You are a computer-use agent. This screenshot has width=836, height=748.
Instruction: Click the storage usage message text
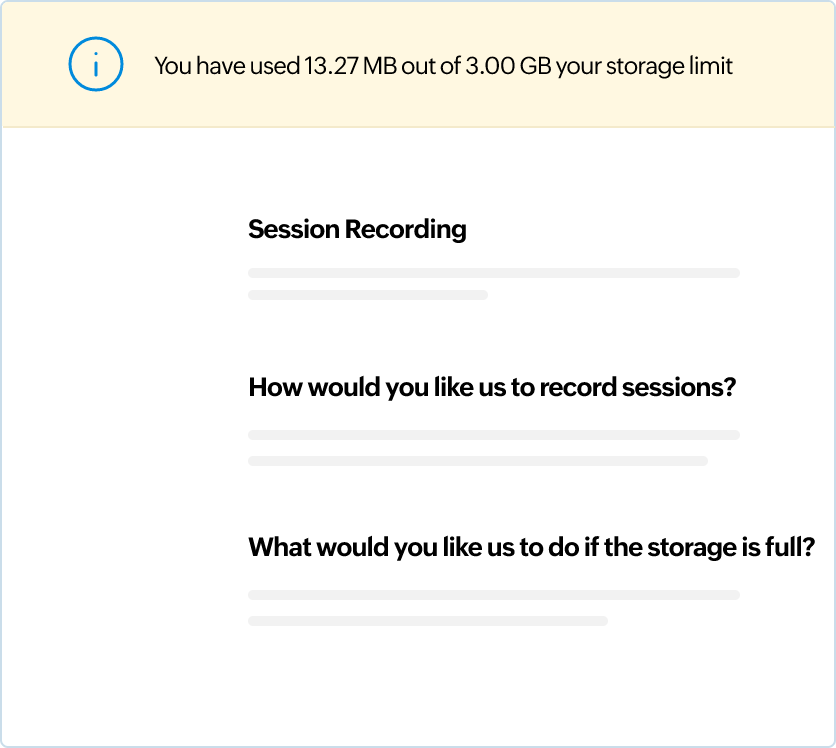pos(443,66)
